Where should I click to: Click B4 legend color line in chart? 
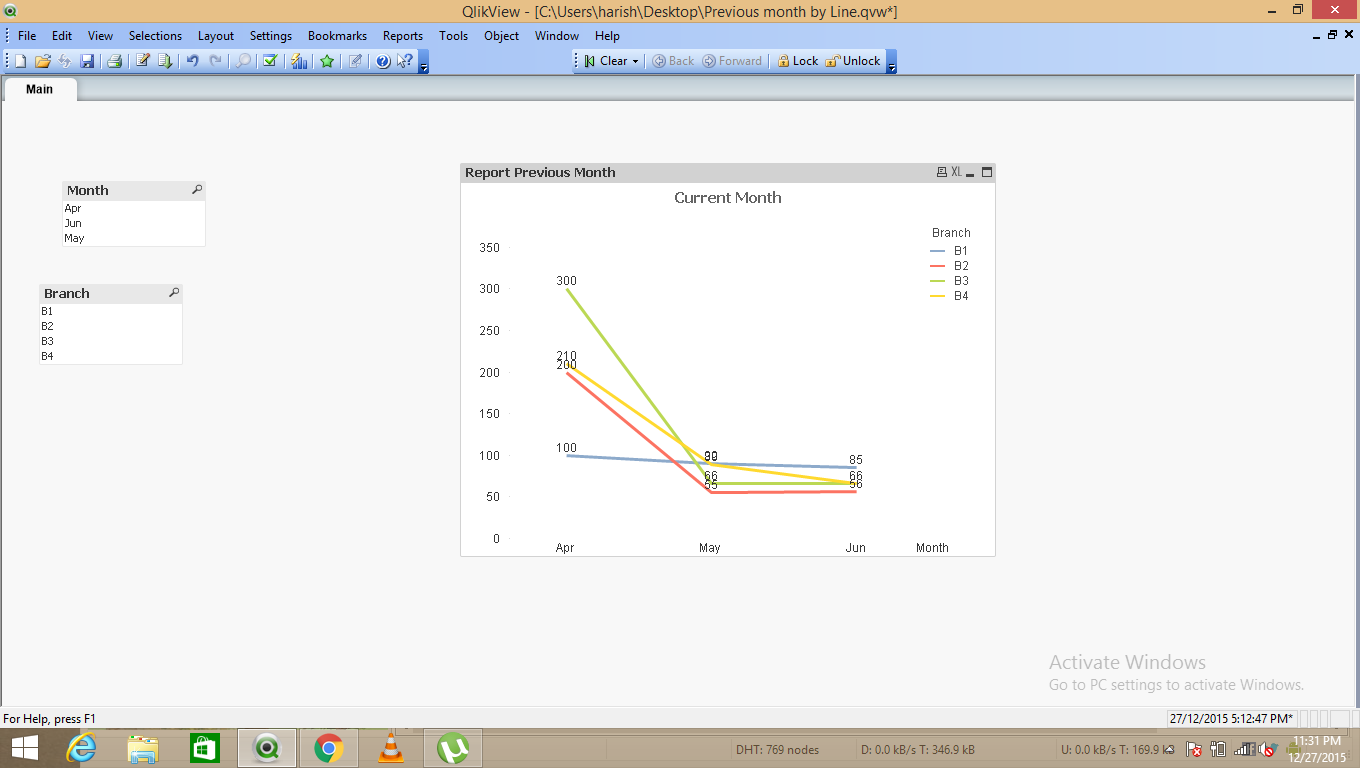[x=937, y=296]
